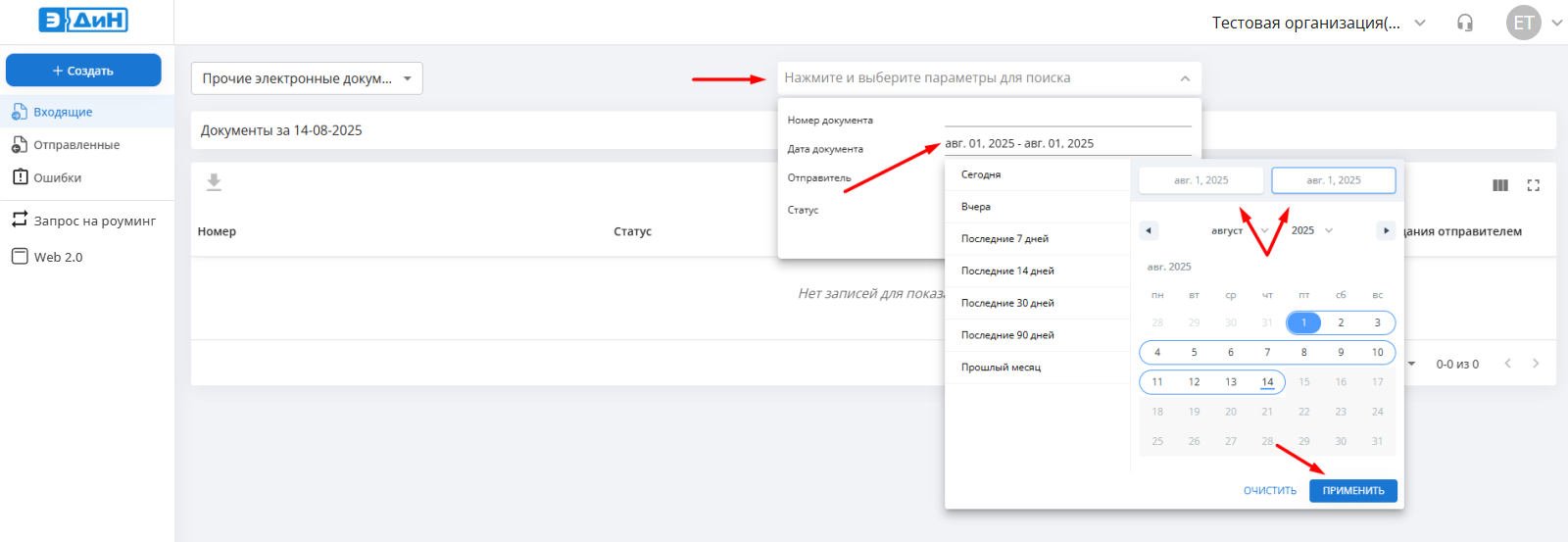This screenshot has width=1568, height=542.
Task: Open the Ошибки section
Action: tap(57, 178)
